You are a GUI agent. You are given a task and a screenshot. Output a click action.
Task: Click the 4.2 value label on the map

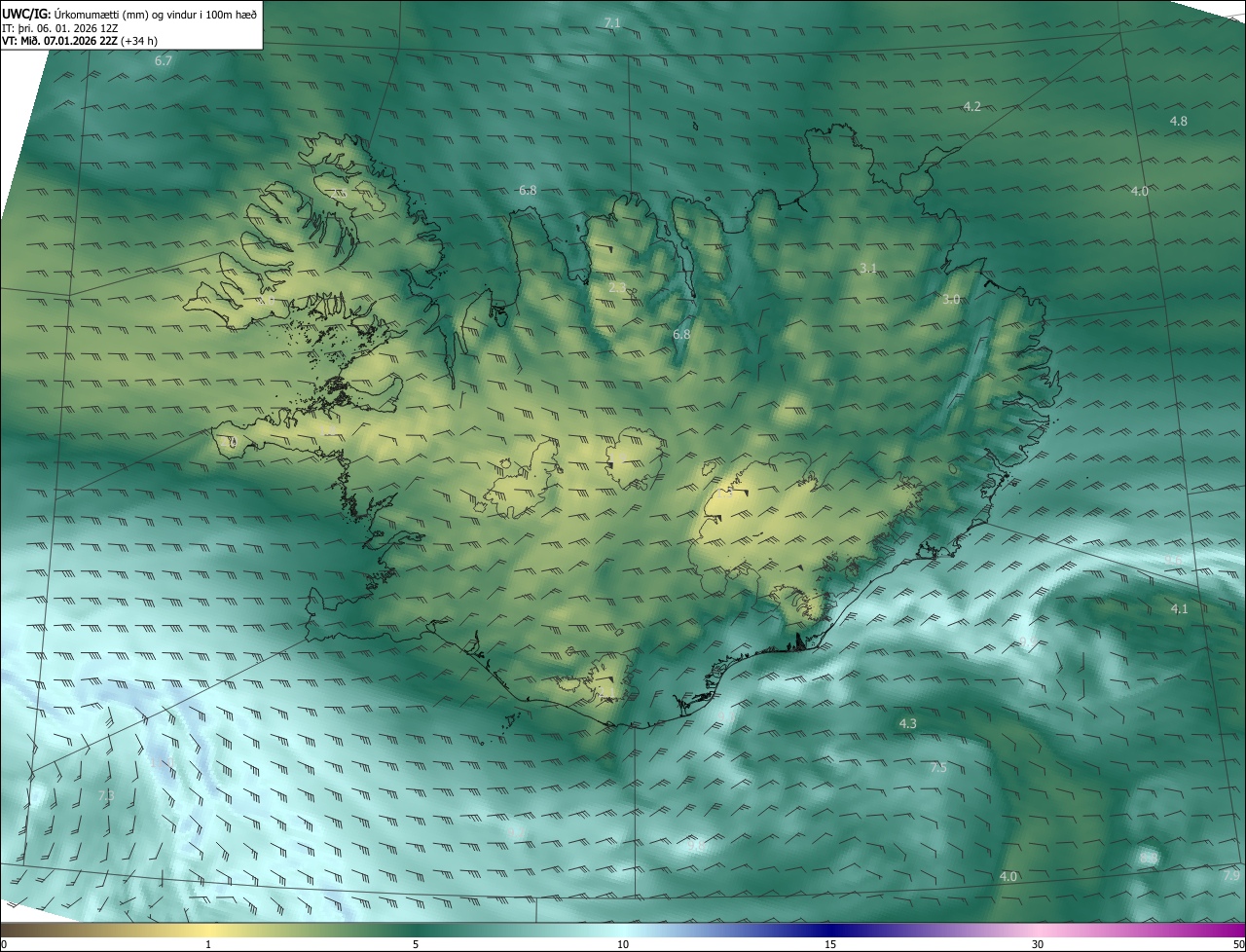971,106
